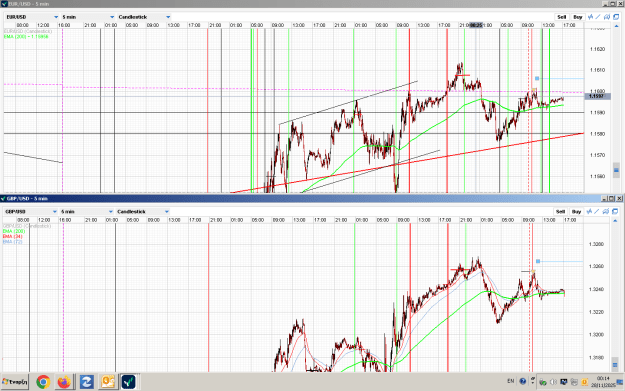The image size is (625, 391).
Task: Open 5 min timeframe dropdown in EUR/USD chart
Action: (x=87, y=17)
